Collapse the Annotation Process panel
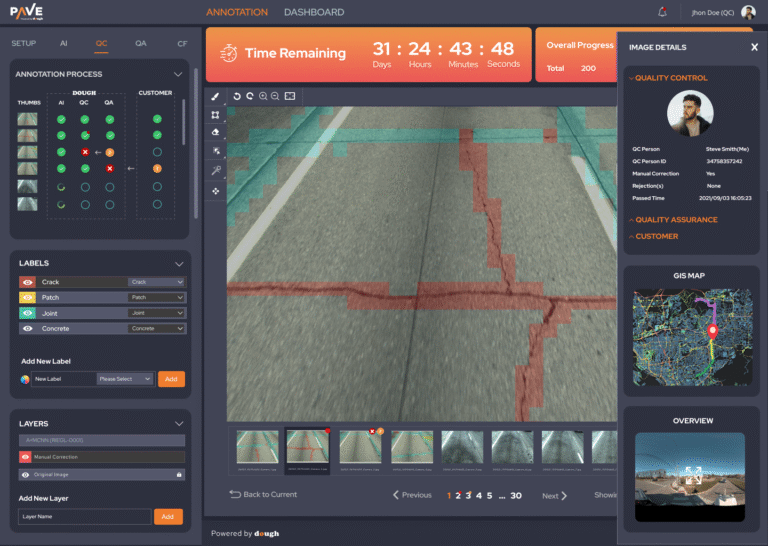Viewport: 768px width, 546px height. pyautogui.click(x=178, y=74)
